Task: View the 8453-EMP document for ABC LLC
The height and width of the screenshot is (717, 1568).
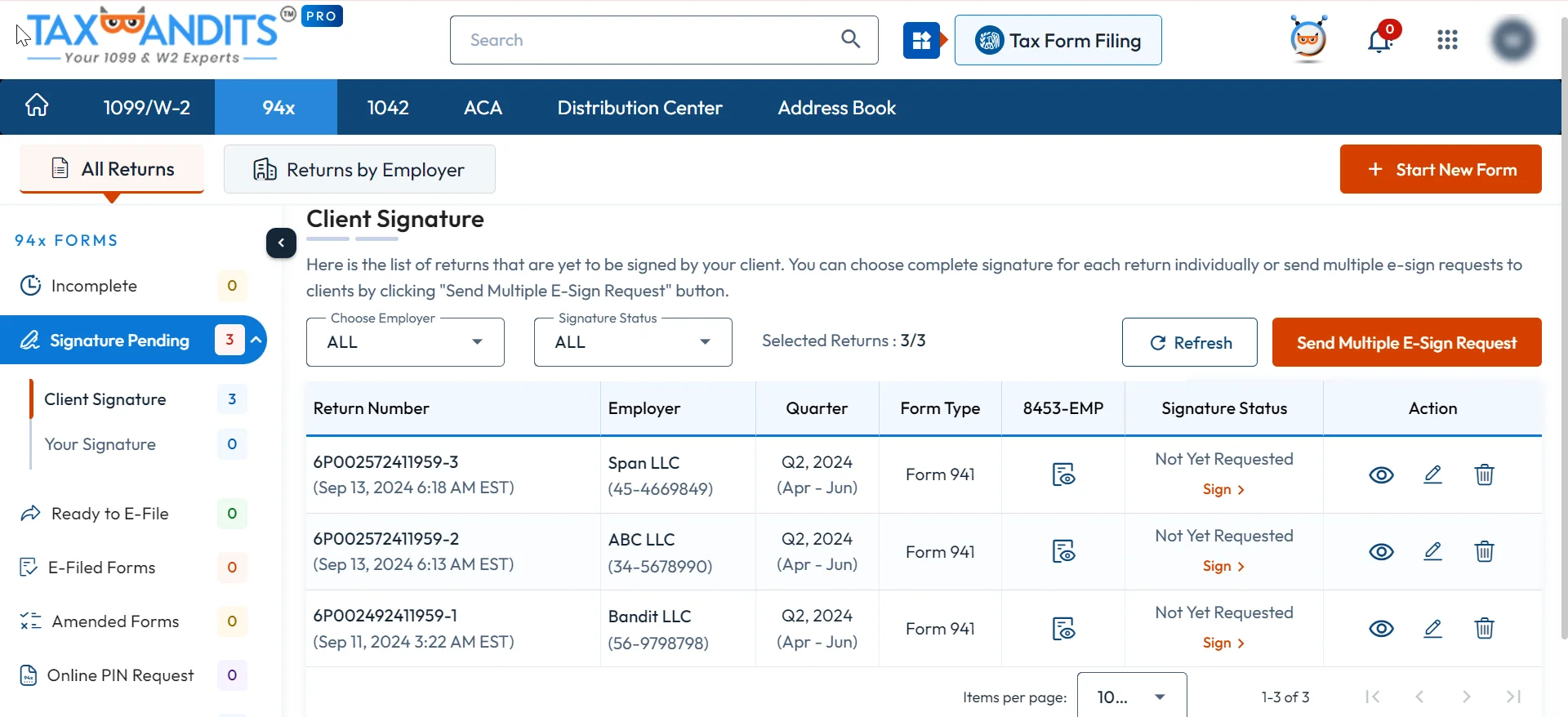Action: 1063,551
